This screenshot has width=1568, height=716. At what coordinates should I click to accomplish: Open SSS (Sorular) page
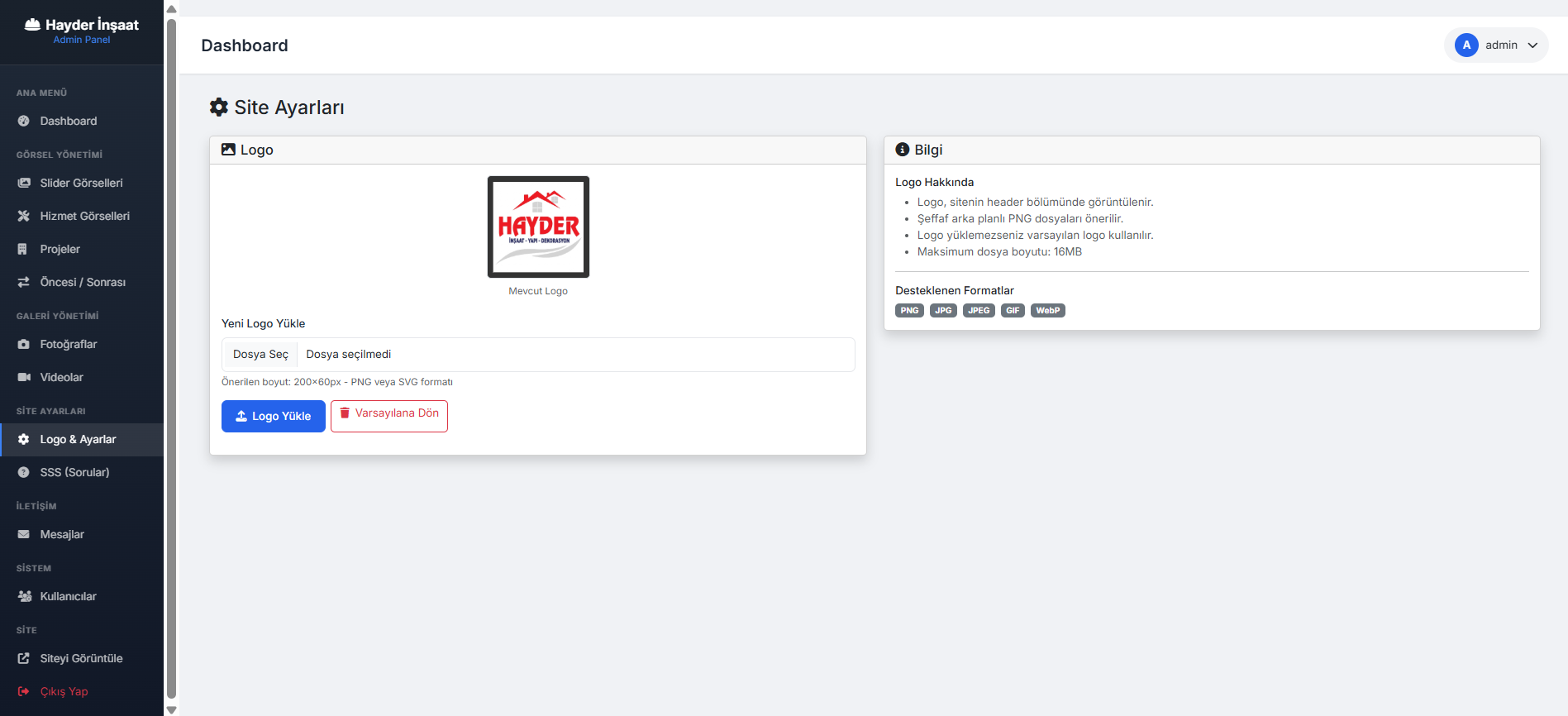(x=82, y=472)
